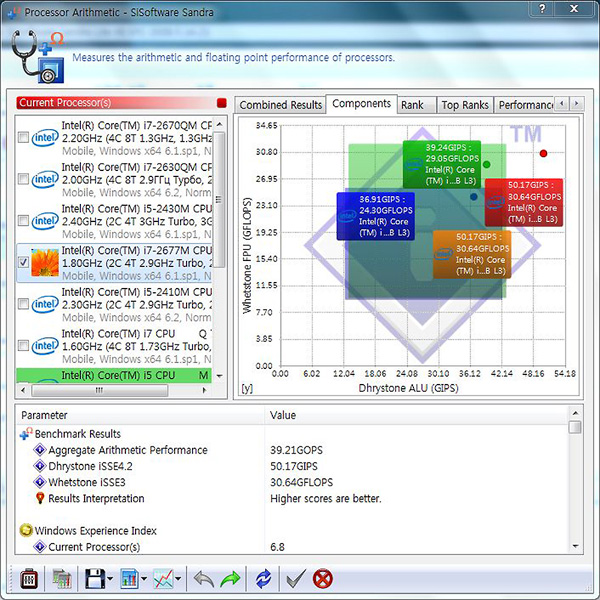
Task: Select the blue 36.91GIPS result box
Action: point(376,216)
